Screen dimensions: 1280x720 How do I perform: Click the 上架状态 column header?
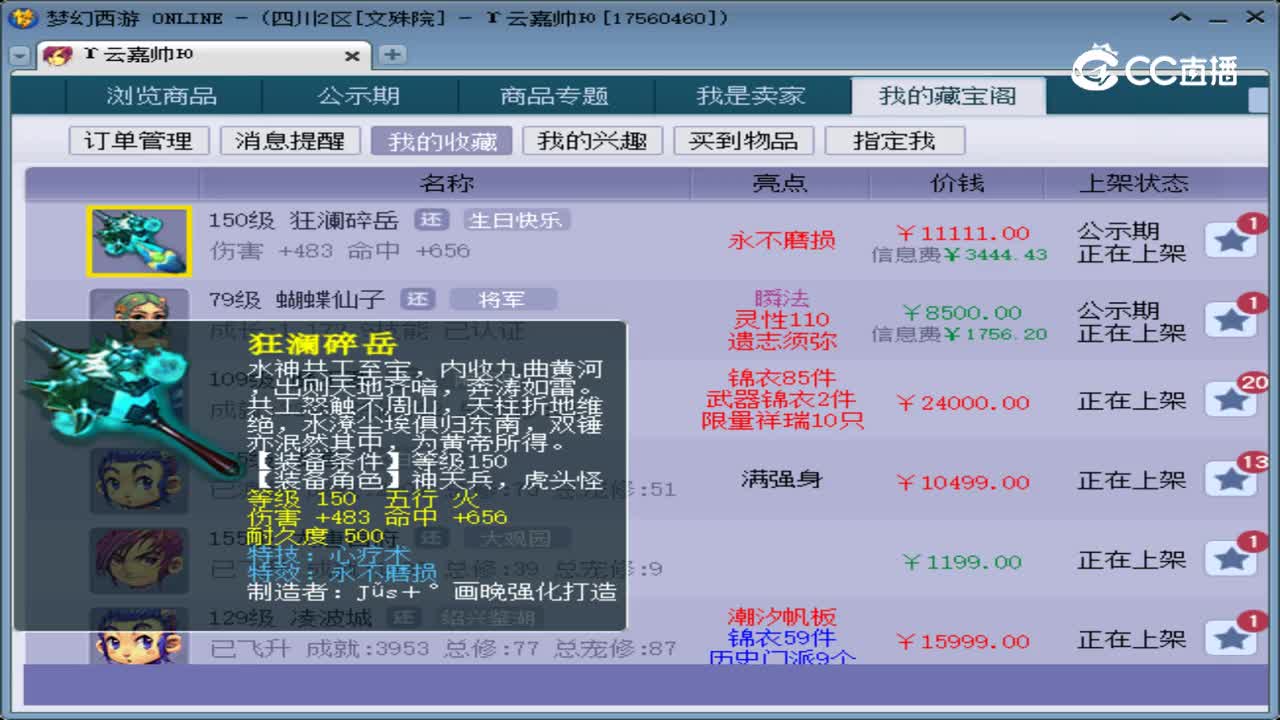1133,184
